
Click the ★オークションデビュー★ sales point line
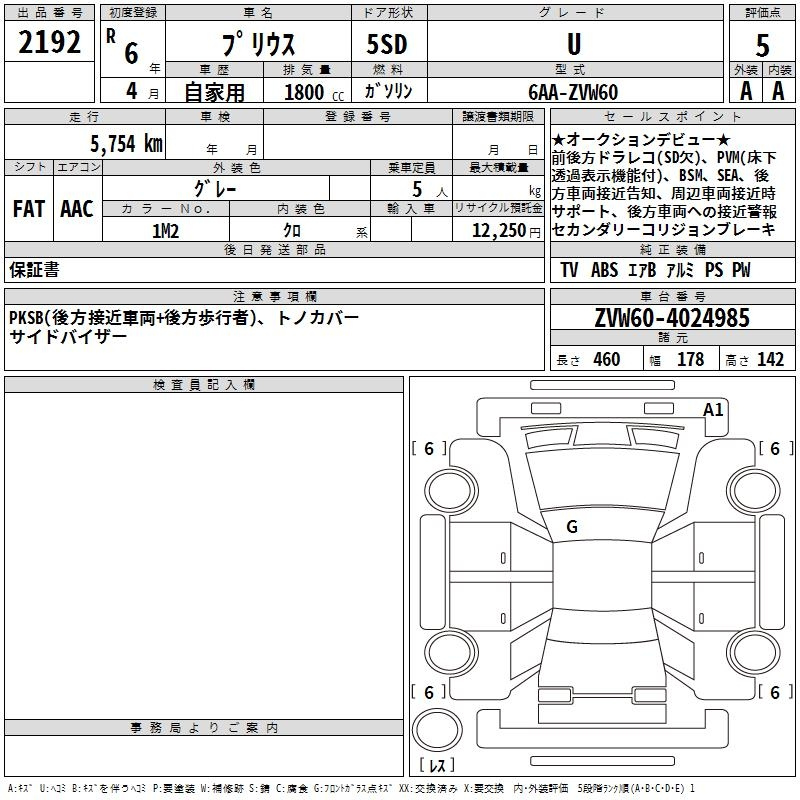pyautogui.click(x=641, y=139)
